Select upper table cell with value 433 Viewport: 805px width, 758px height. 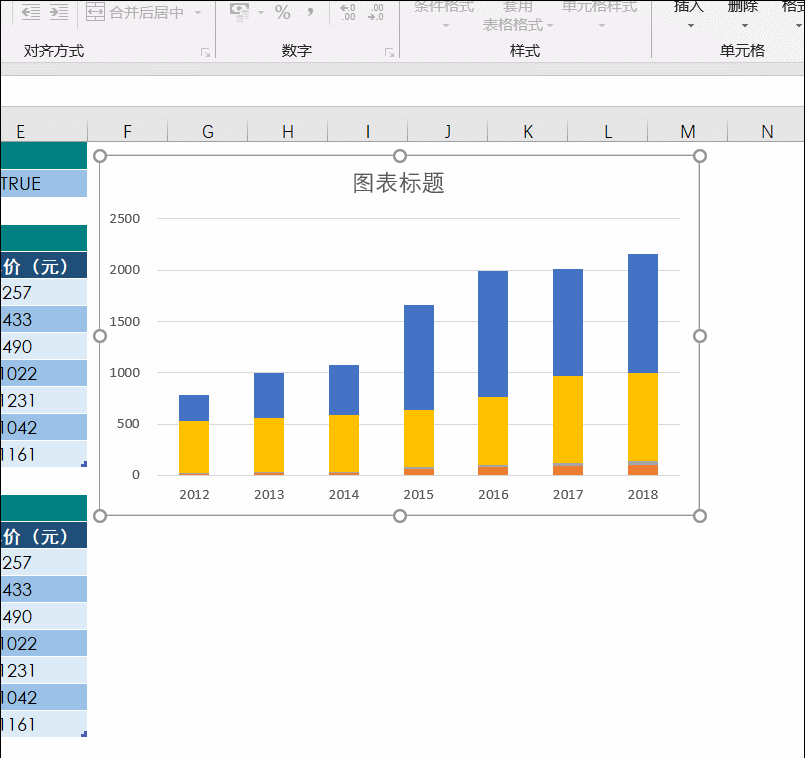[44, 319]
